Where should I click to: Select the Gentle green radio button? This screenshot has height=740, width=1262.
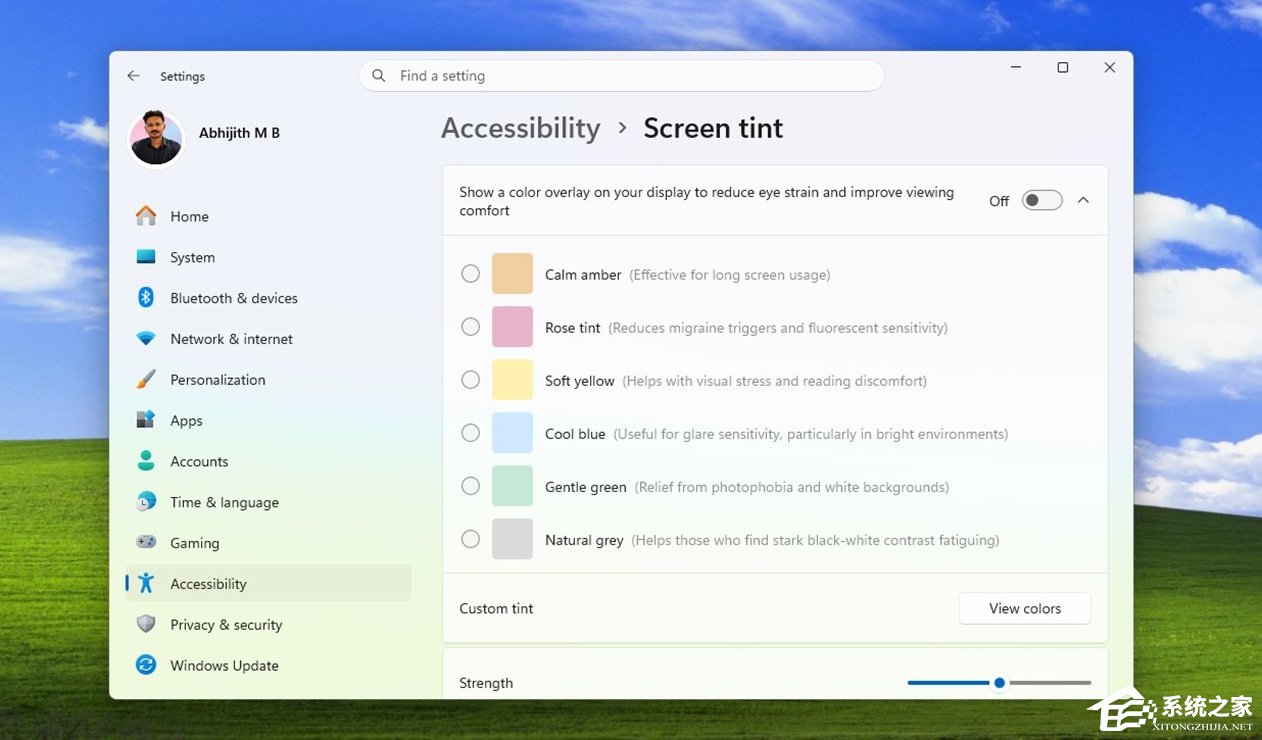pos(470,486)
